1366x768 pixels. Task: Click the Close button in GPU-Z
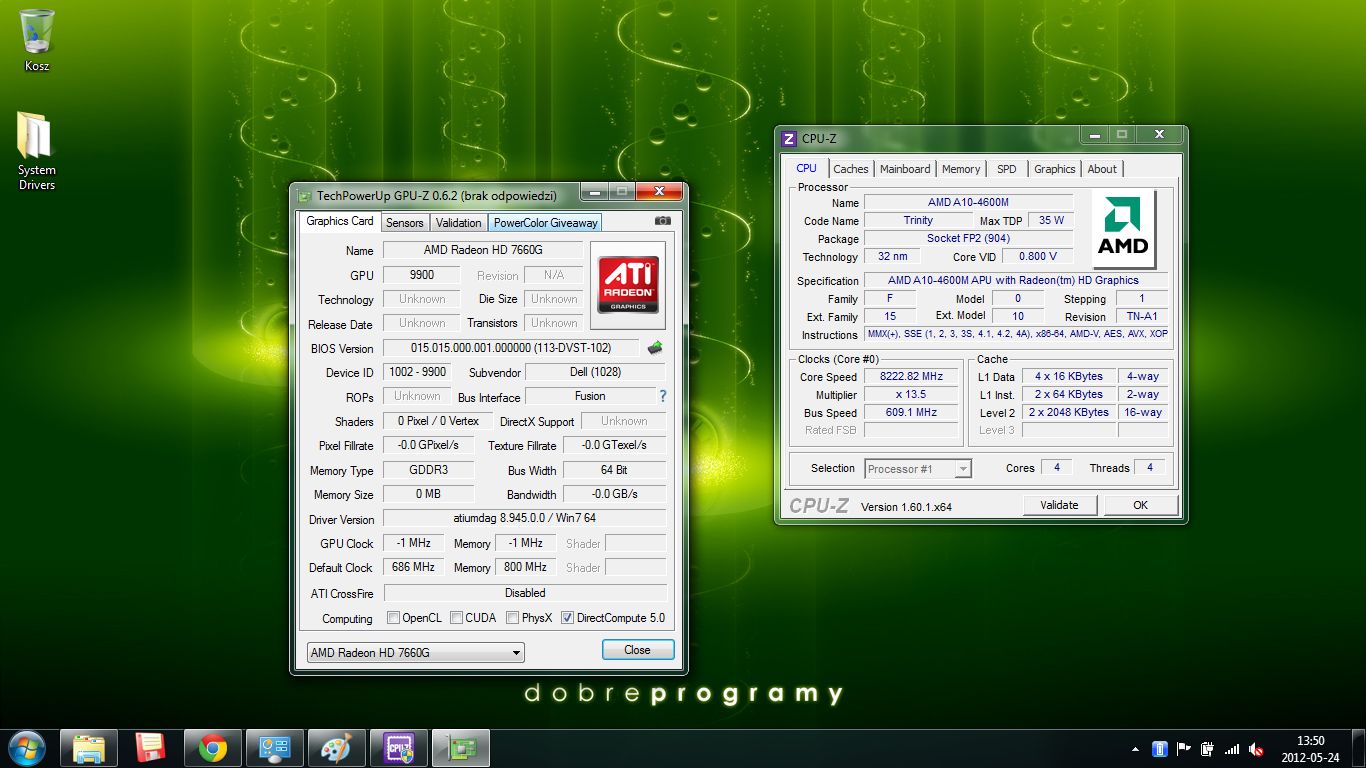tap(637, 650)
